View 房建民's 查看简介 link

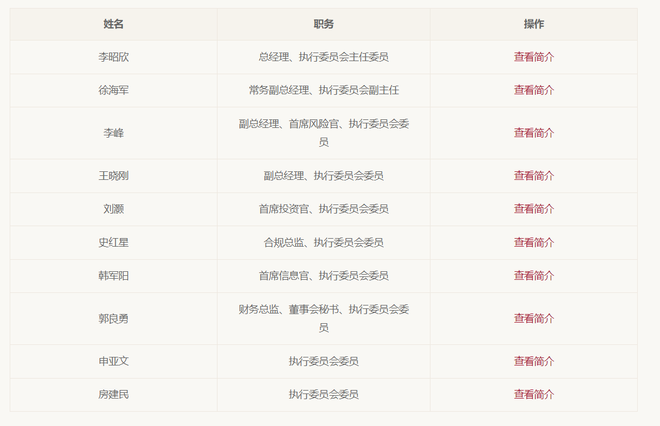(533, 394)
